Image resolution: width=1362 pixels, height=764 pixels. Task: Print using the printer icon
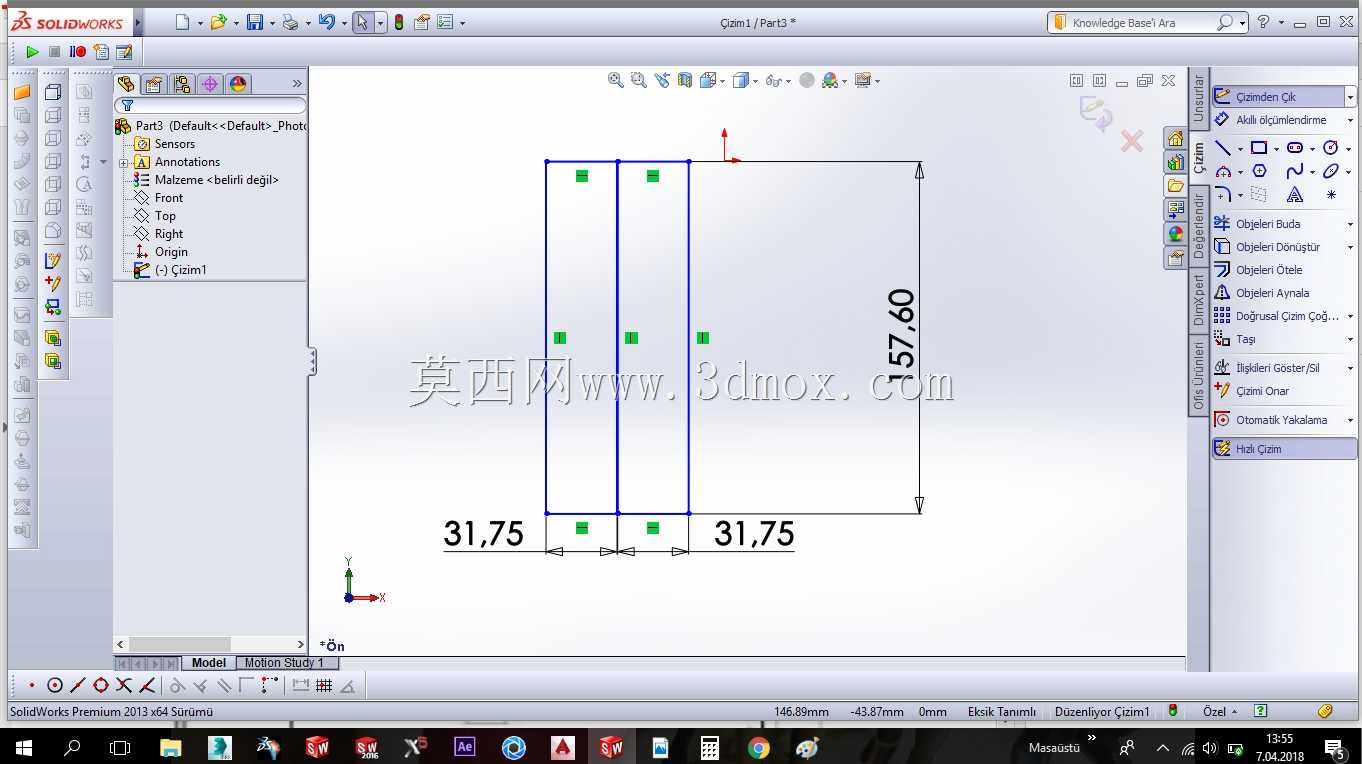(290, 22)
